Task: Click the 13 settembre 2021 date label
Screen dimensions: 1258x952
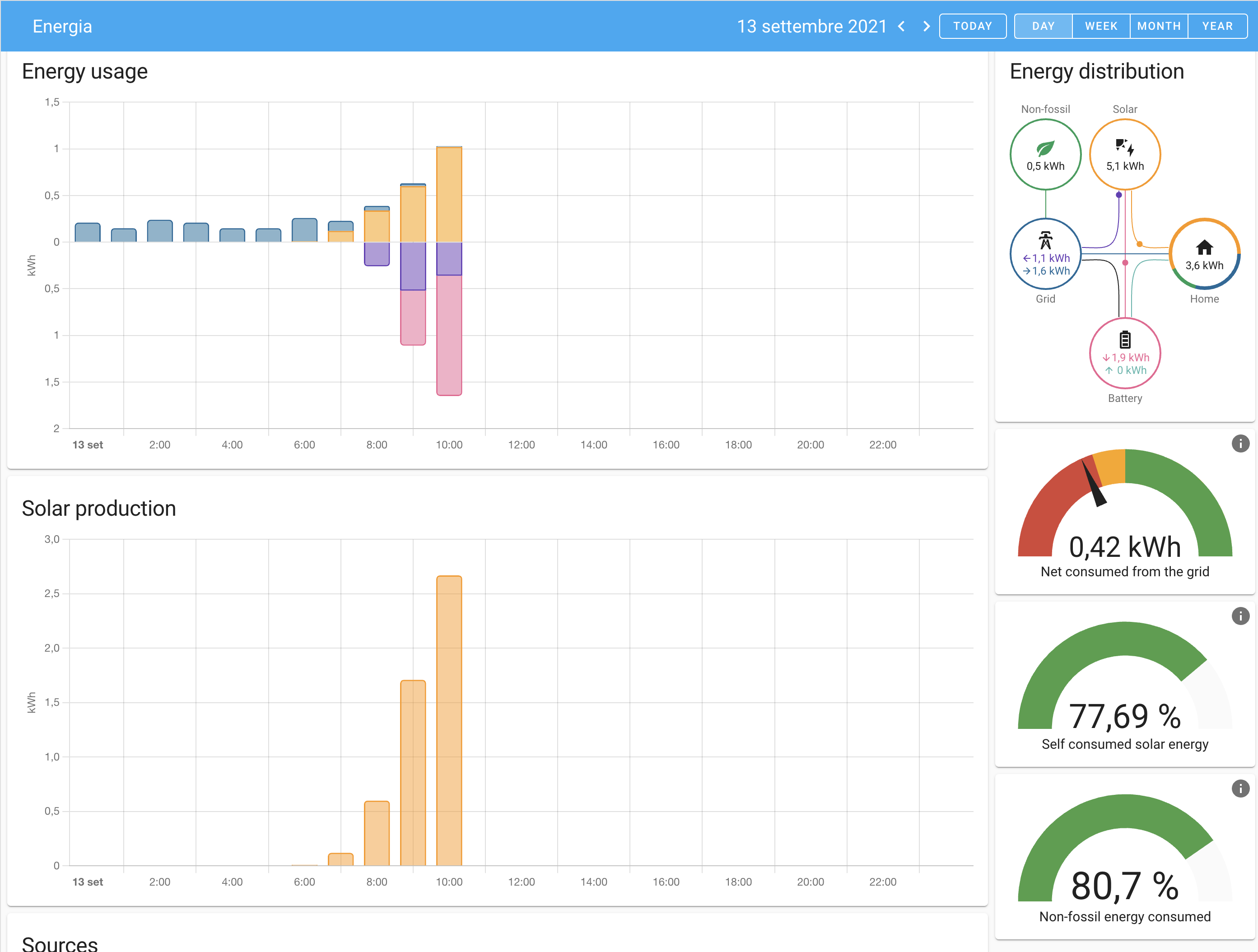Action: pos(811,26)
